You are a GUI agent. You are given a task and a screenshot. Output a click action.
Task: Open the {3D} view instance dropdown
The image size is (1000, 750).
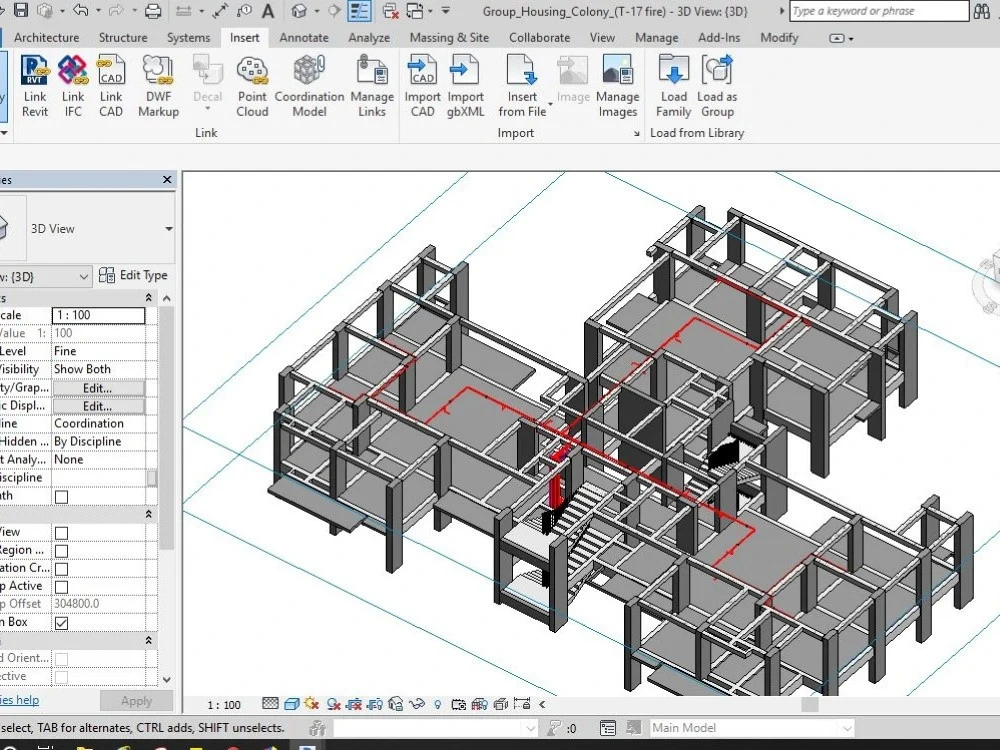pos(83,277)
